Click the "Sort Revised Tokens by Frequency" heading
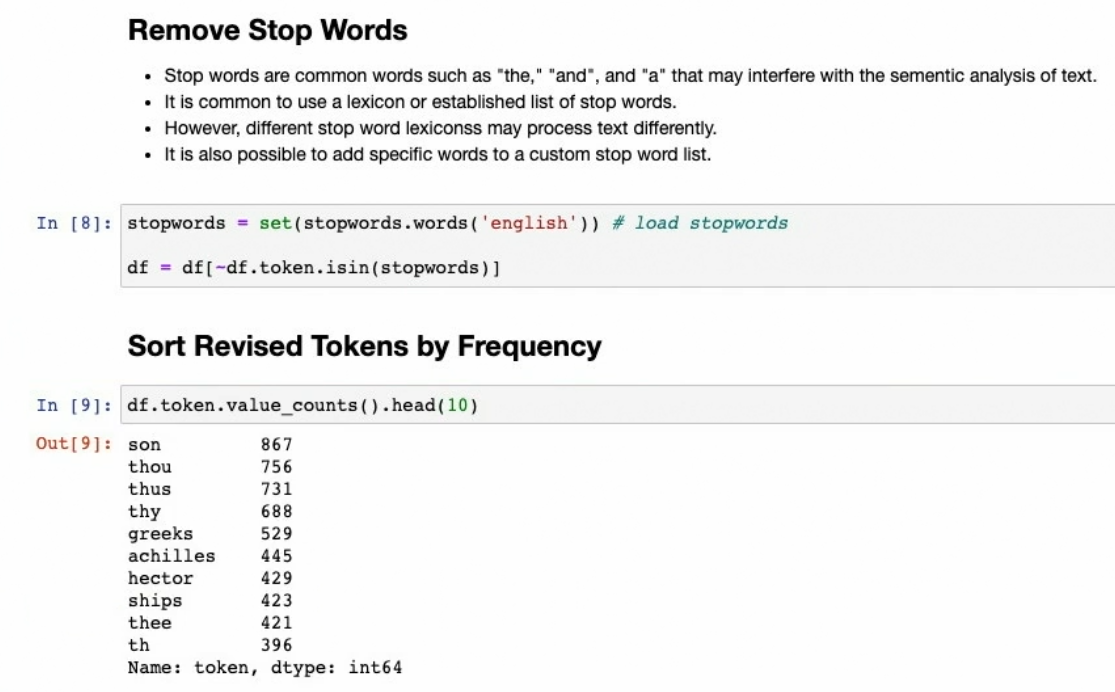Screen dimensions: 1115x692 coord(364,346)
